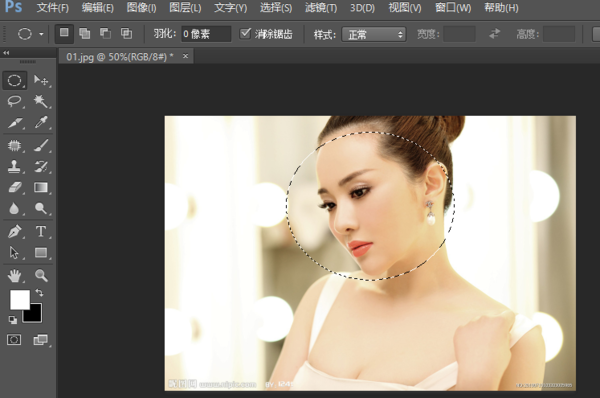Open the 图层(L) menu

[185, 8]
